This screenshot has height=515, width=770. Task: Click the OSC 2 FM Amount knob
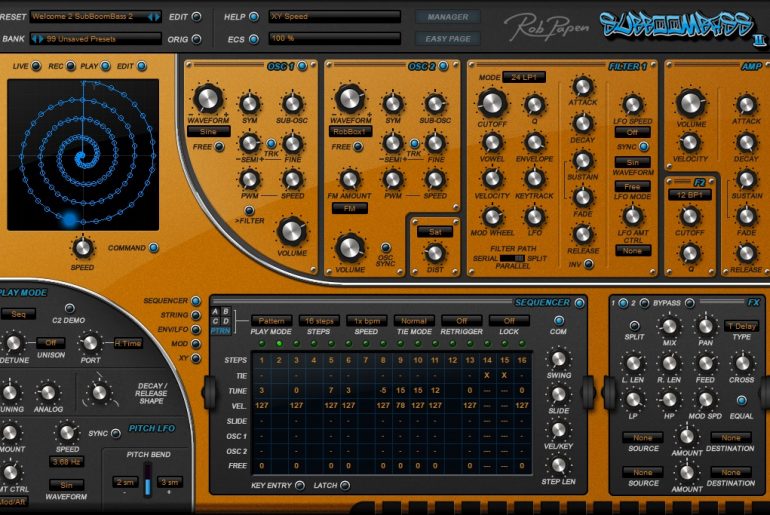pyautogui.click(x=350, y=179)
